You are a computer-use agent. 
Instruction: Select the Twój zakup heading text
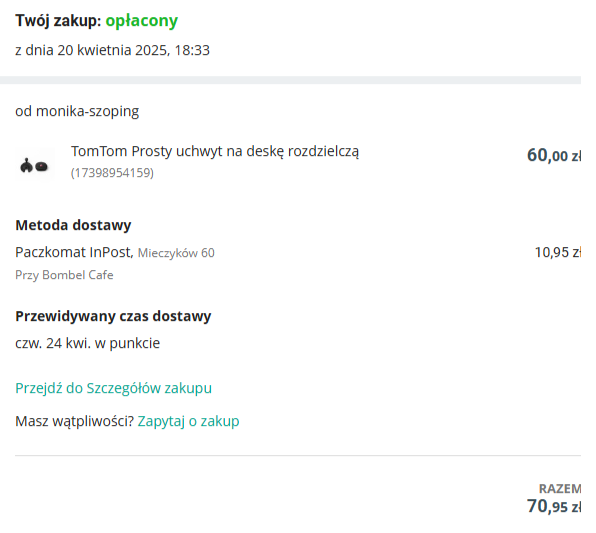pyautogui.click(x=58, y=21)
